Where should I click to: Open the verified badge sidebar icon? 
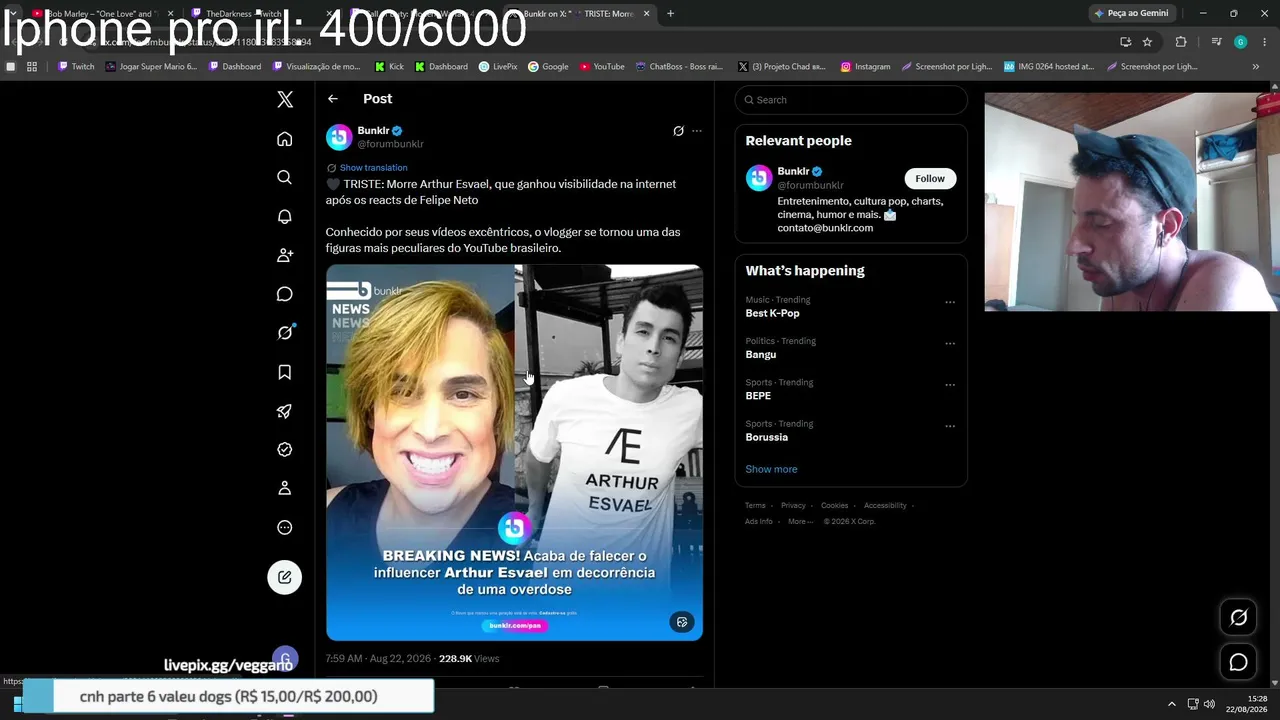[x=285, y=450]
